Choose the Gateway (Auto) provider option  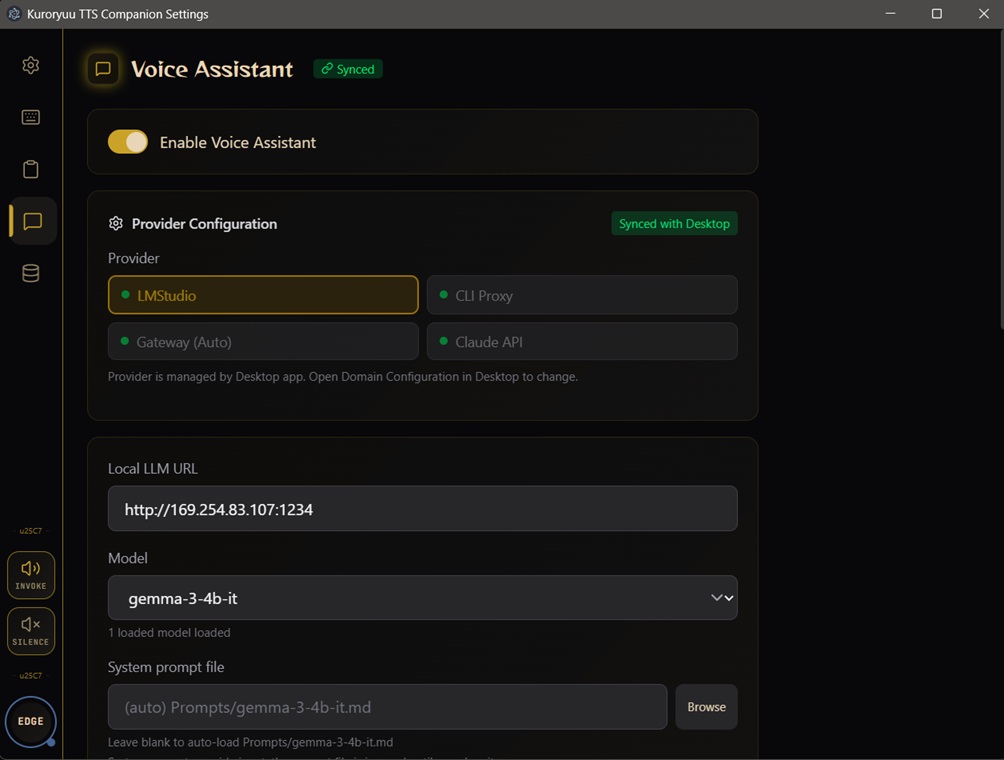tap(263, 341)
